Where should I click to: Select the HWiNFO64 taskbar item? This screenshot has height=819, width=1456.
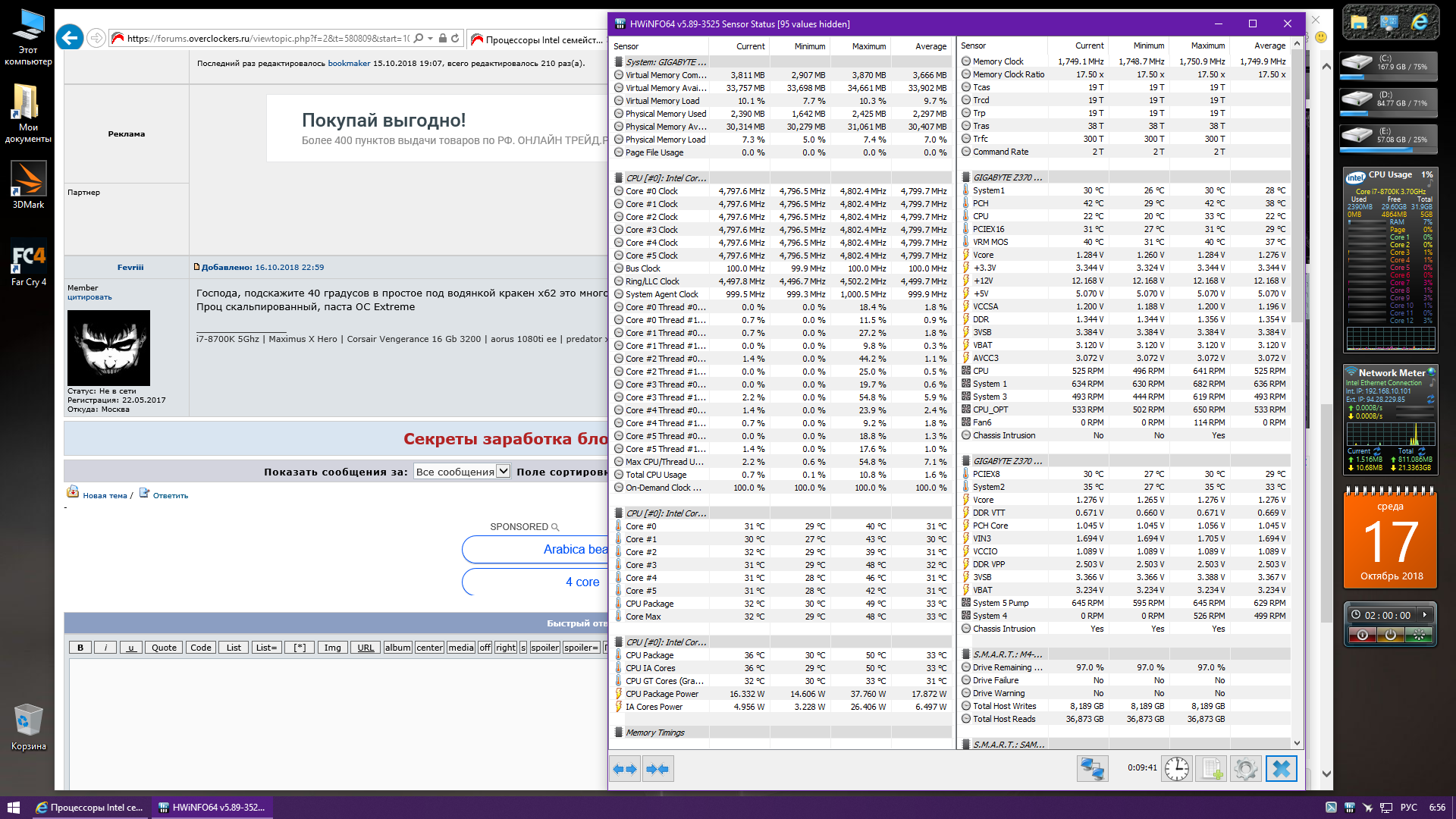click(212, 808)
